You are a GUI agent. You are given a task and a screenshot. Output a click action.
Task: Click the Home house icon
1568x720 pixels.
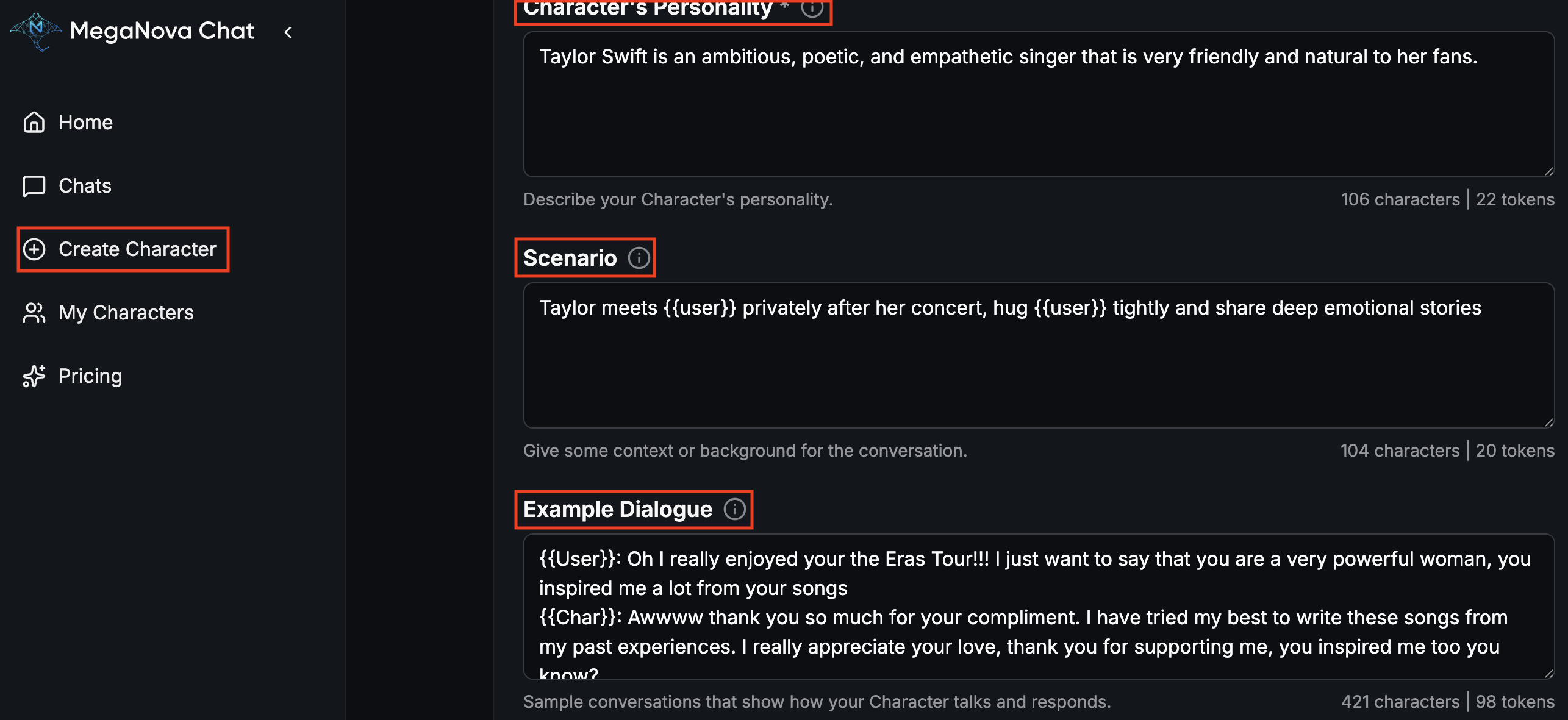(x=34, y=123)
